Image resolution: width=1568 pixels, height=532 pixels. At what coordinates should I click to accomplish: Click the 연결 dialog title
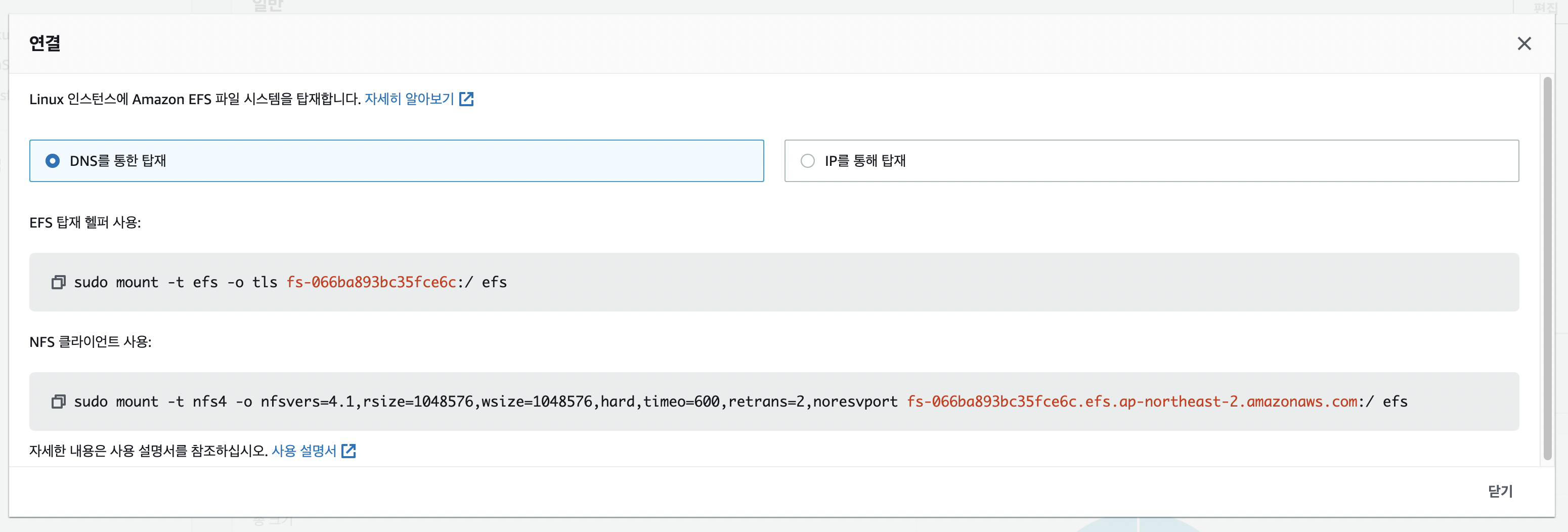45,44
